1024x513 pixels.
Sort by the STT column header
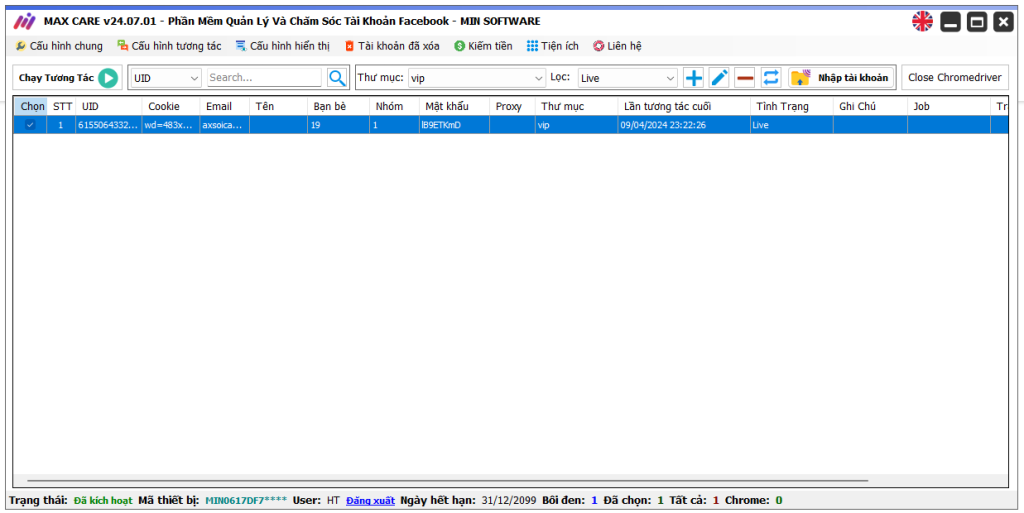point(61,106)
